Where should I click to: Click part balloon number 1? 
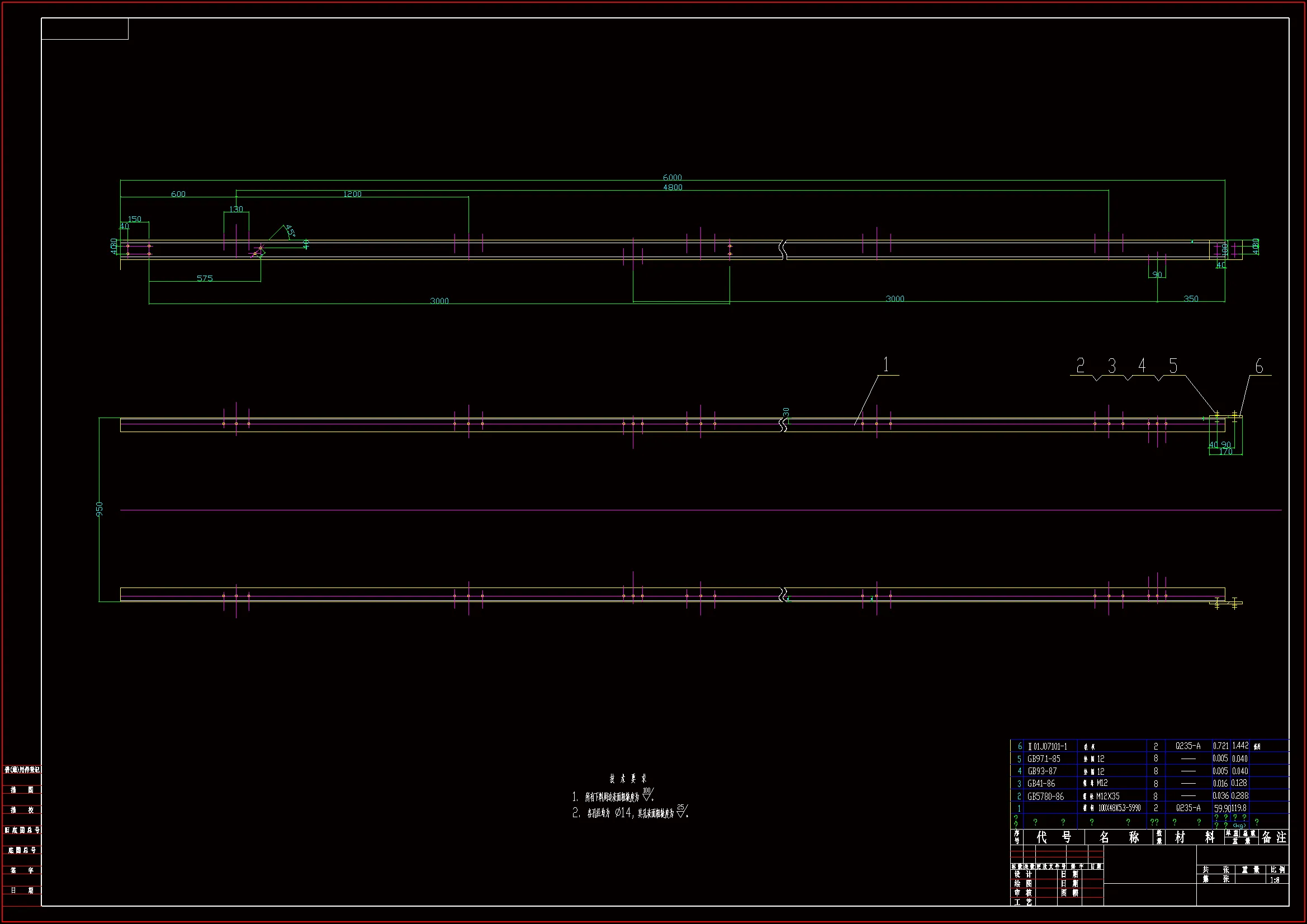[x=885, y=365]
